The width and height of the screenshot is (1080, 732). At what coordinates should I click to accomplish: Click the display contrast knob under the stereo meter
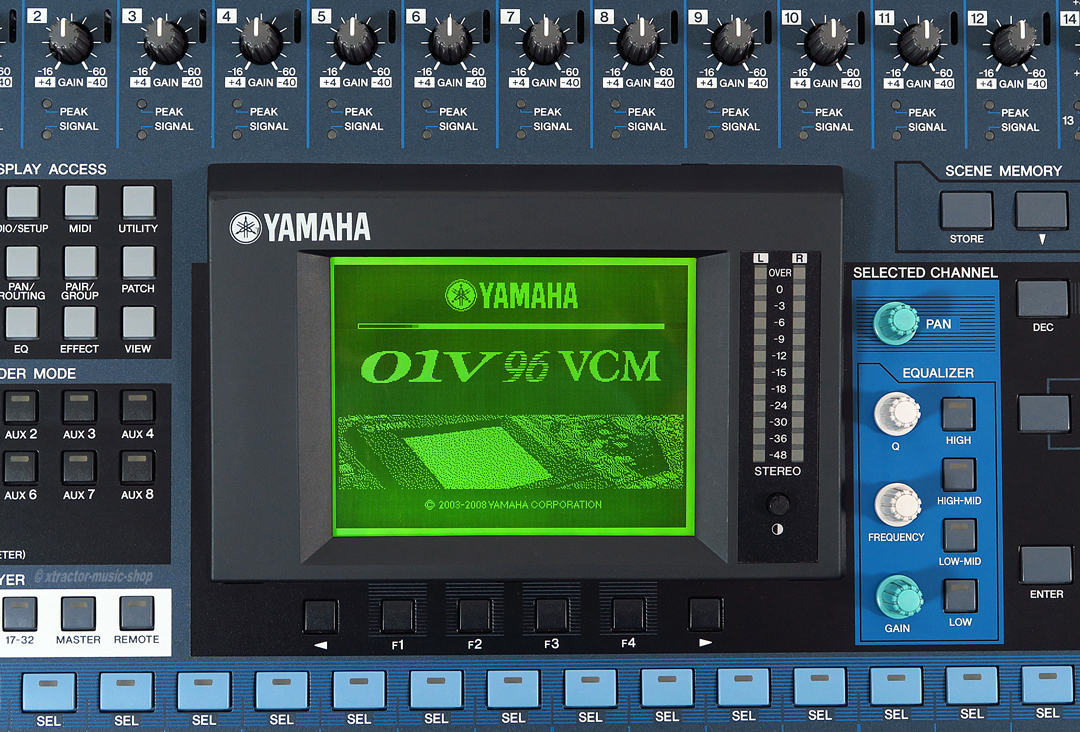pyautogui.click(x=777, y=505)
